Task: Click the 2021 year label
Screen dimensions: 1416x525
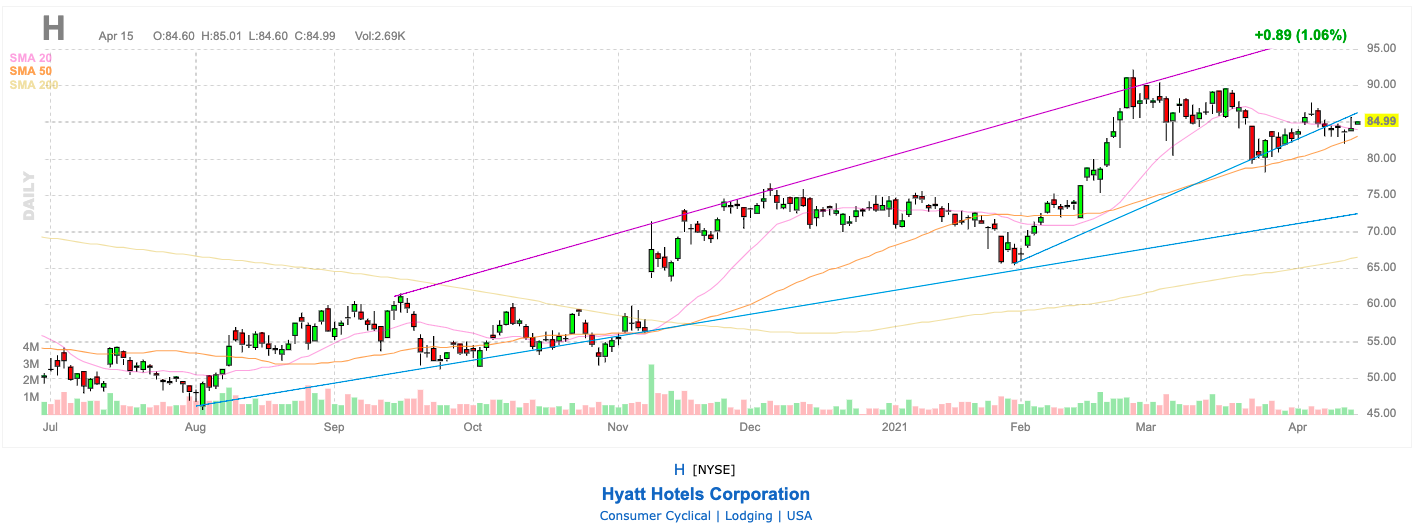Action: click(x=897, y=428)
